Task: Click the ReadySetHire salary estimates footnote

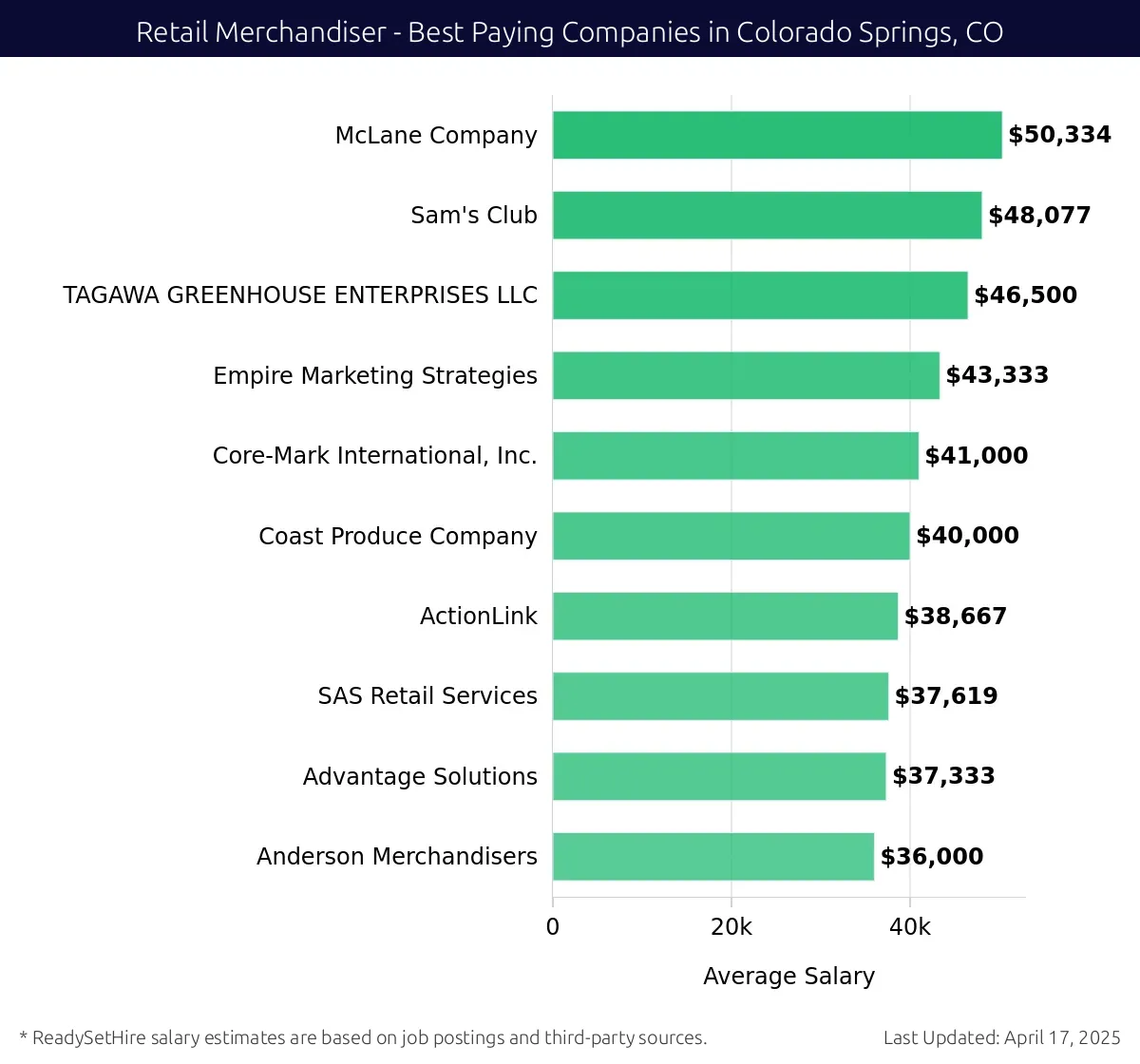Action: 363,1037
